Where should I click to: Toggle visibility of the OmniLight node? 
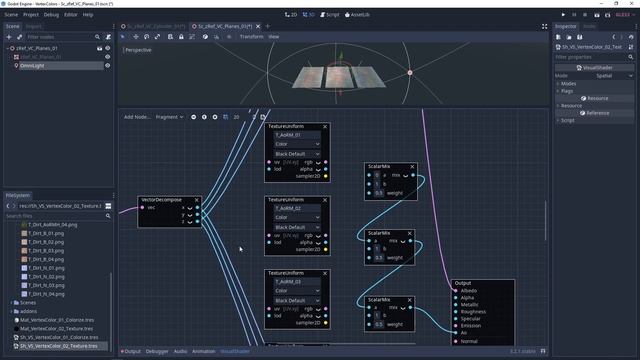pos(108,65)
